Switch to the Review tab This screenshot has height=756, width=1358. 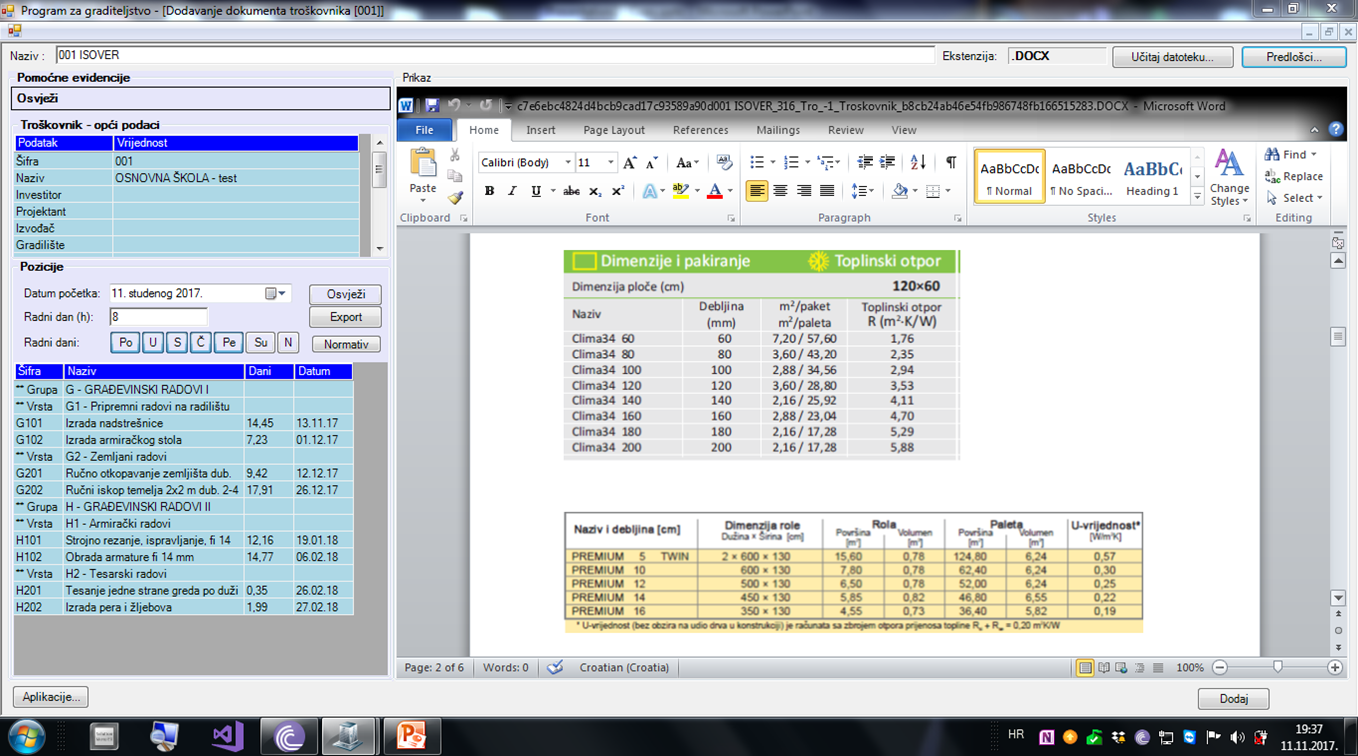pos(845,130)
